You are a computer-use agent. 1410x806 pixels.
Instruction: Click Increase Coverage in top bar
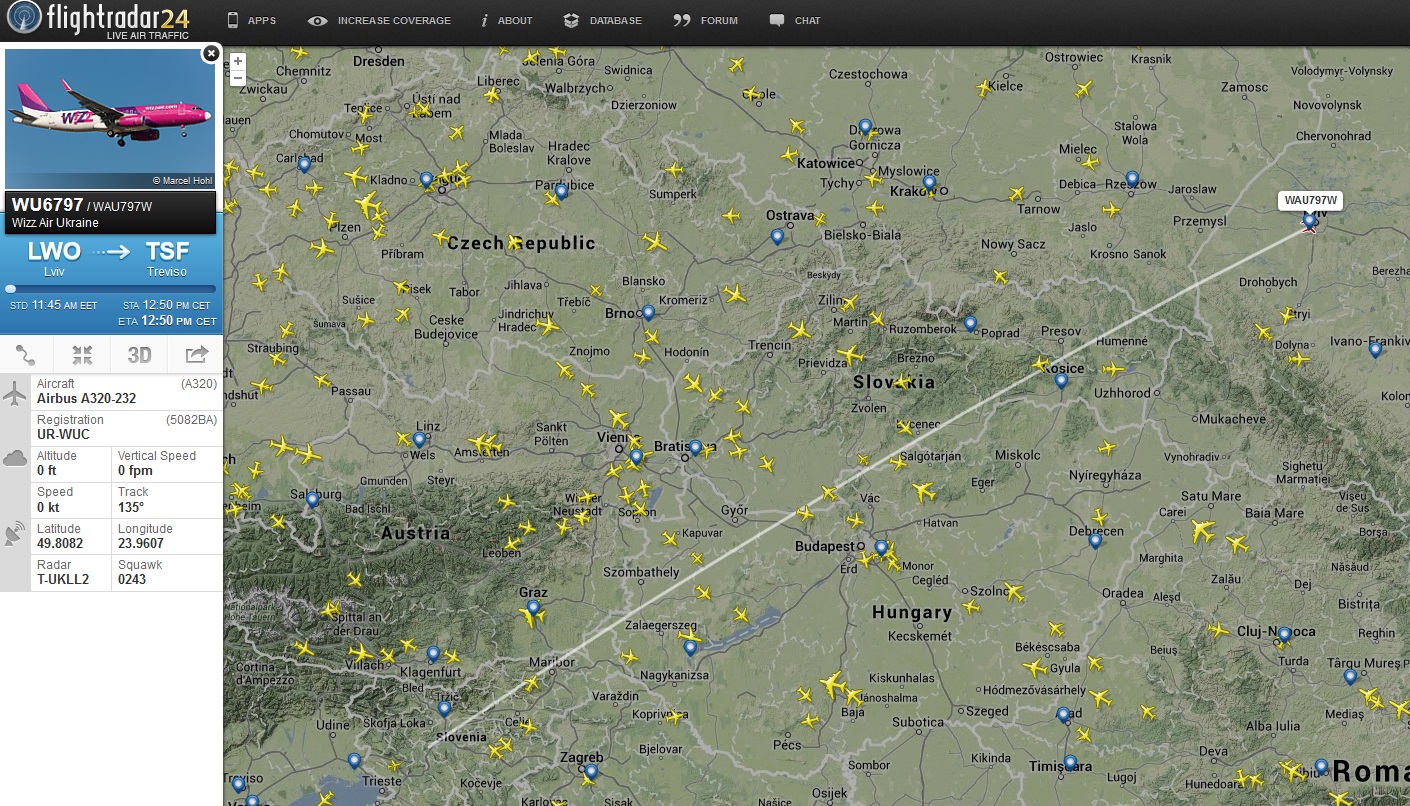click(379, 20)
